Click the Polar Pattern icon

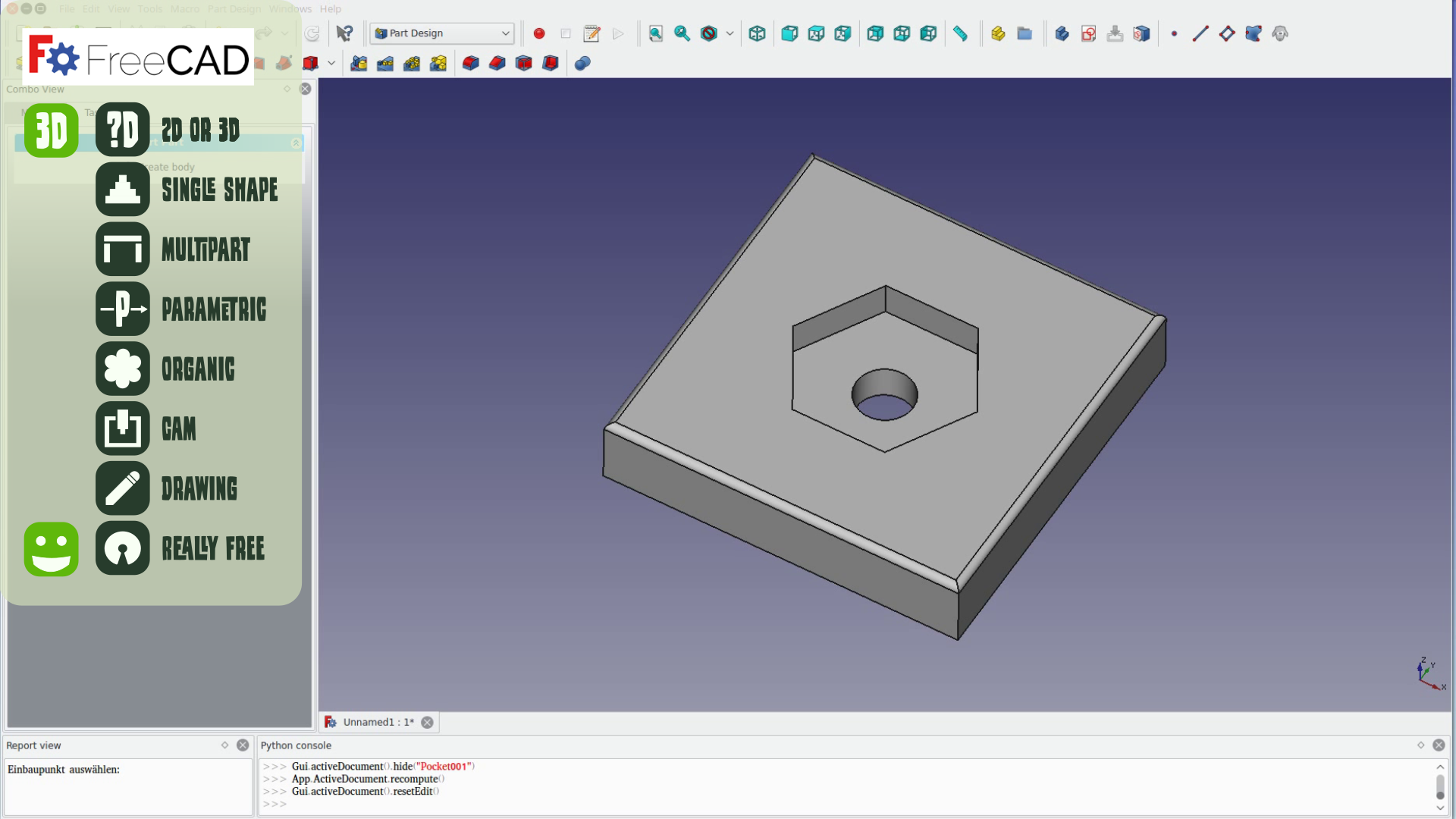tap(412, 63)
